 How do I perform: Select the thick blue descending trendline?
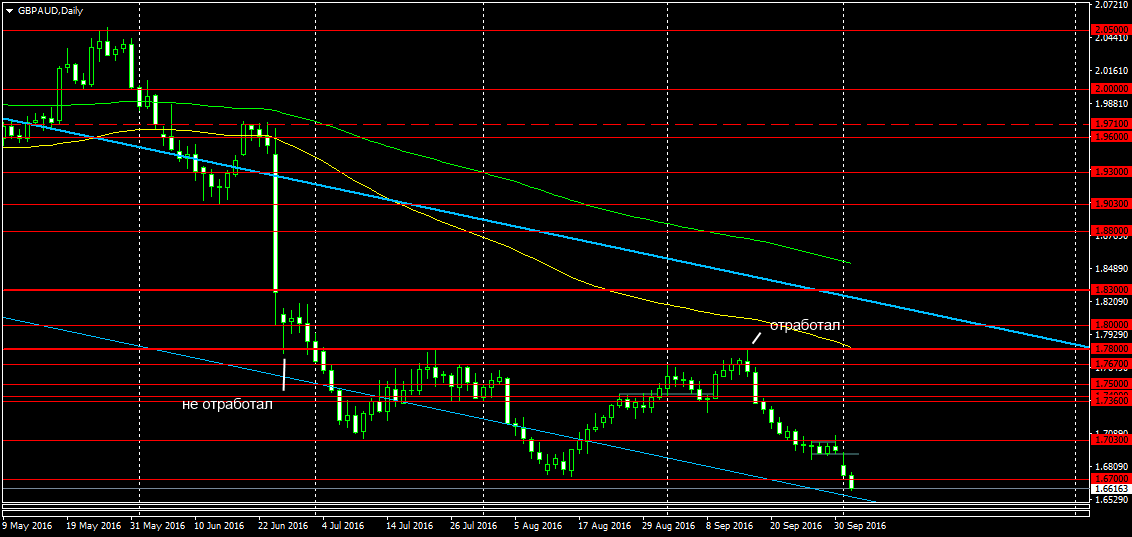coord(547,235)
